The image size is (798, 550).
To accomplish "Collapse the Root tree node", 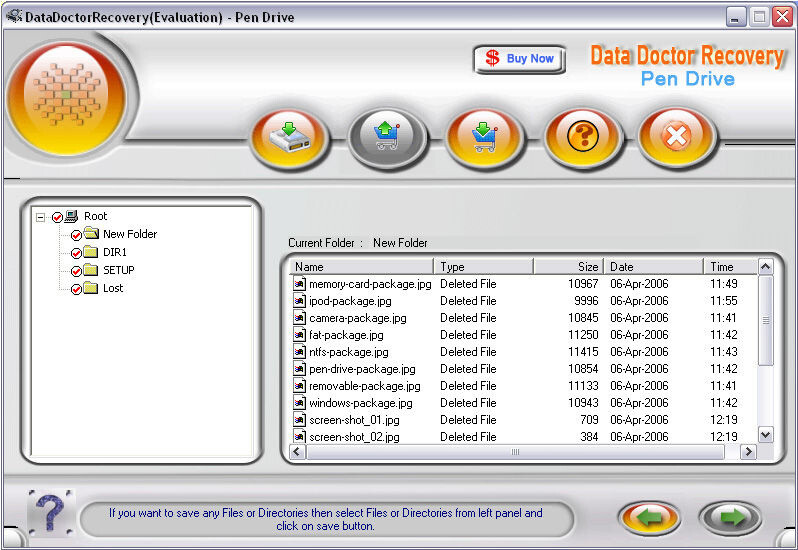I will point(40,218).
